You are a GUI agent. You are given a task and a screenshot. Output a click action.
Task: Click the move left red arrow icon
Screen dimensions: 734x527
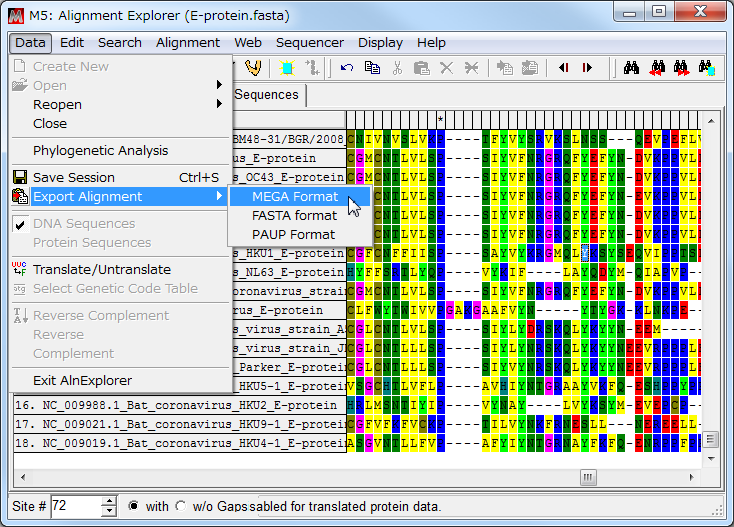pyautogui.click(x=563, y=68)
